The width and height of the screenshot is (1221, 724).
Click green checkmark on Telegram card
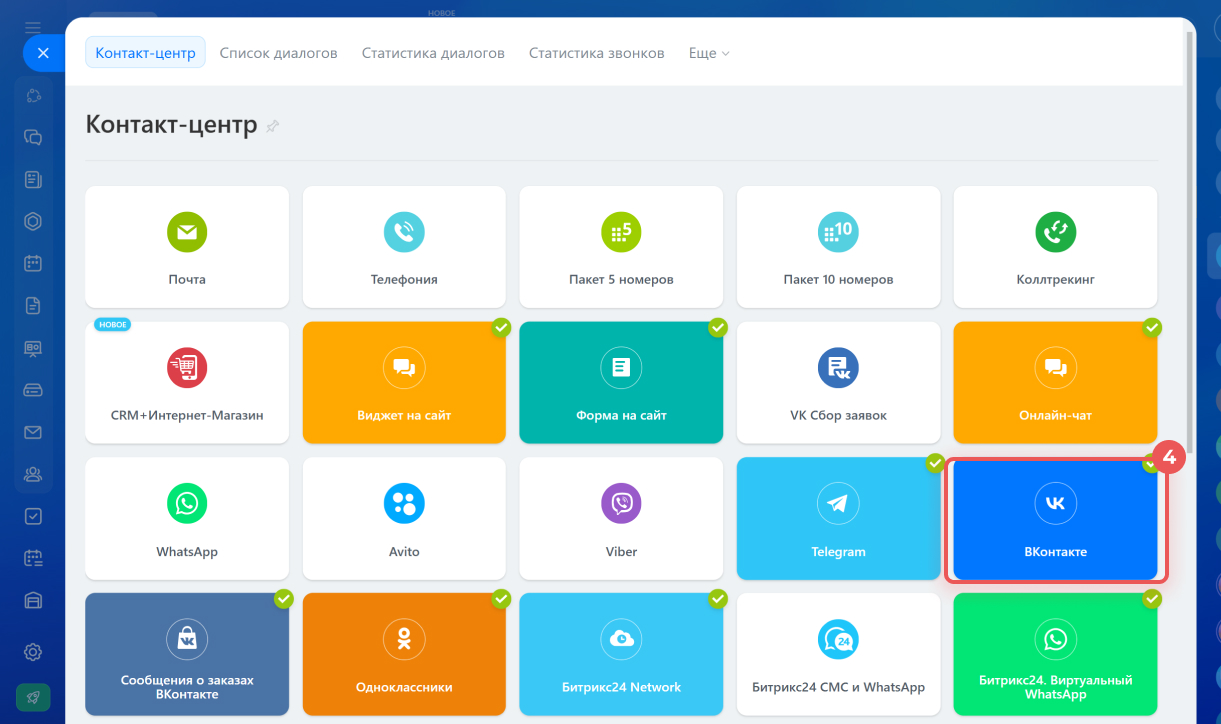click(x=935, y=463)
